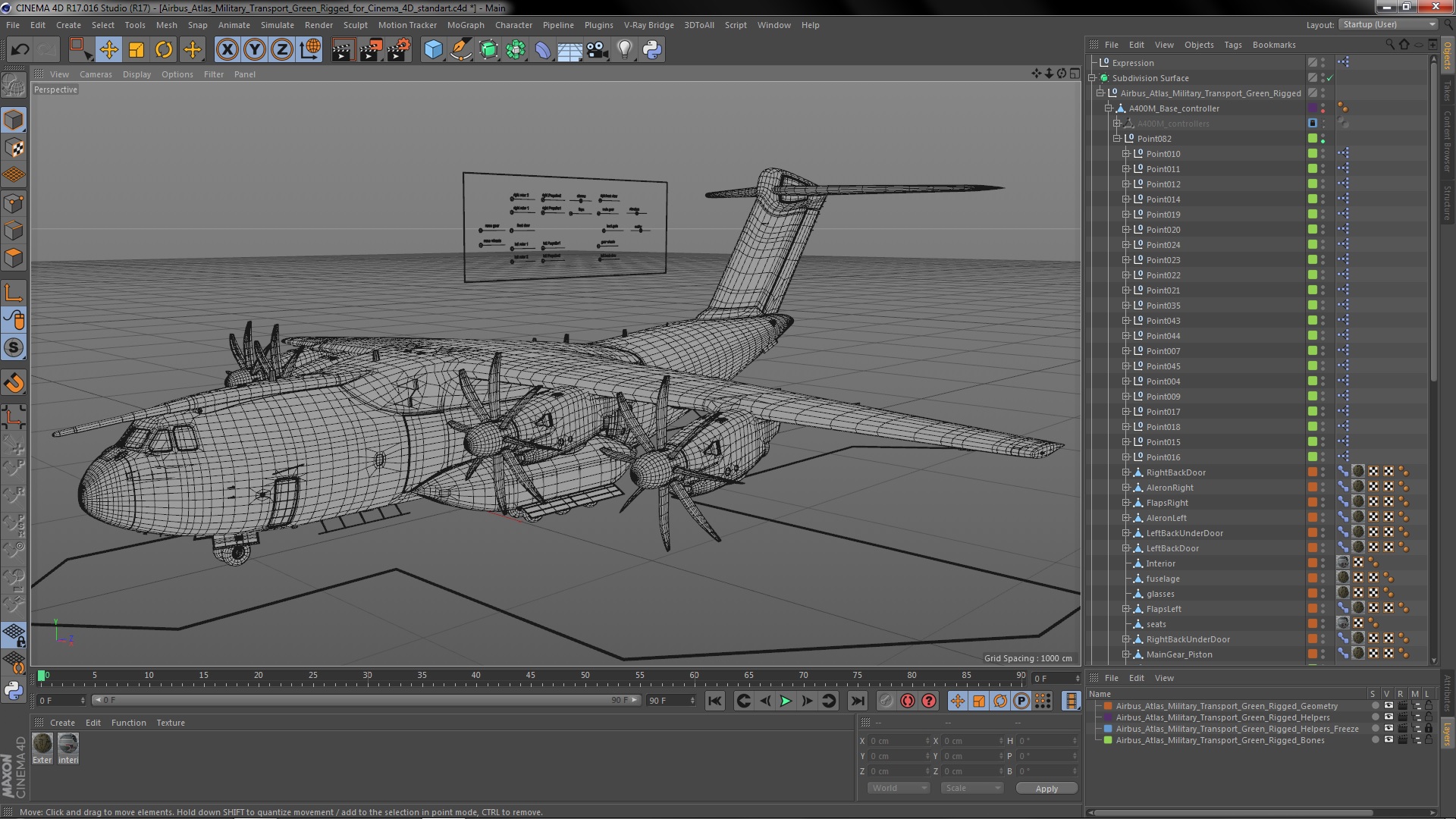Toggle Y axis lock
The width and height of the screenshot is (1456, 819).
(x=255, y=50)
